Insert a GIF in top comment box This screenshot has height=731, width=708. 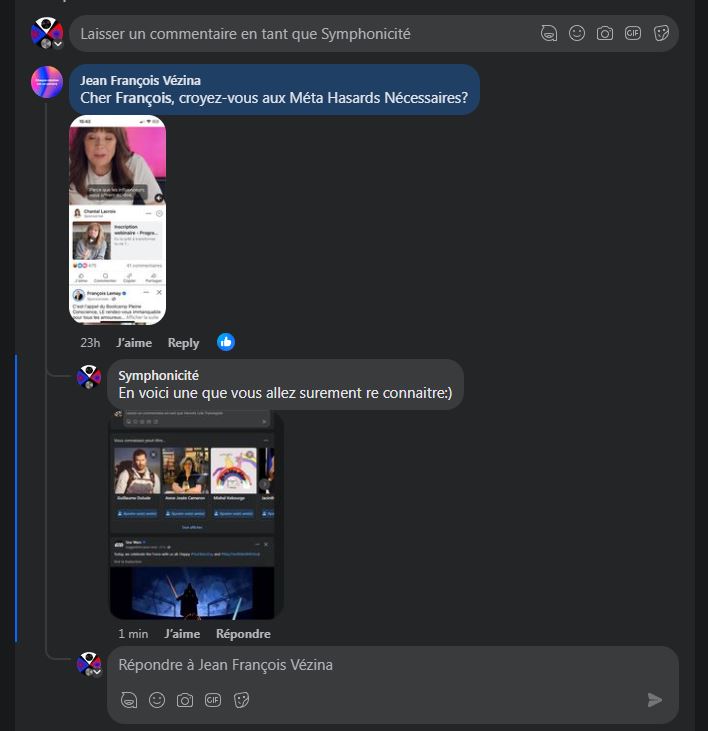tap(633, 33)
